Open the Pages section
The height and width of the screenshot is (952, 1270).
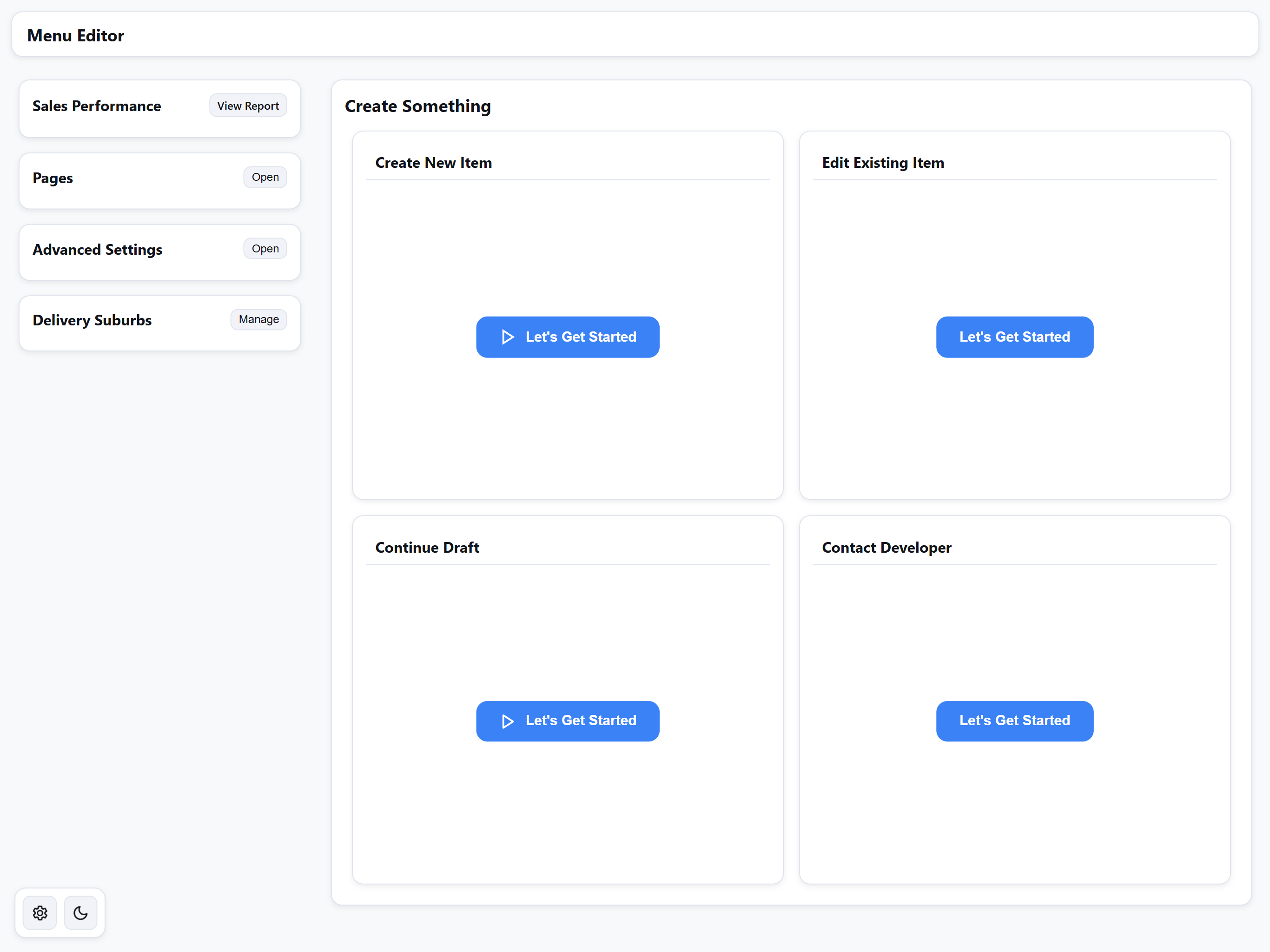pos(265,178)
